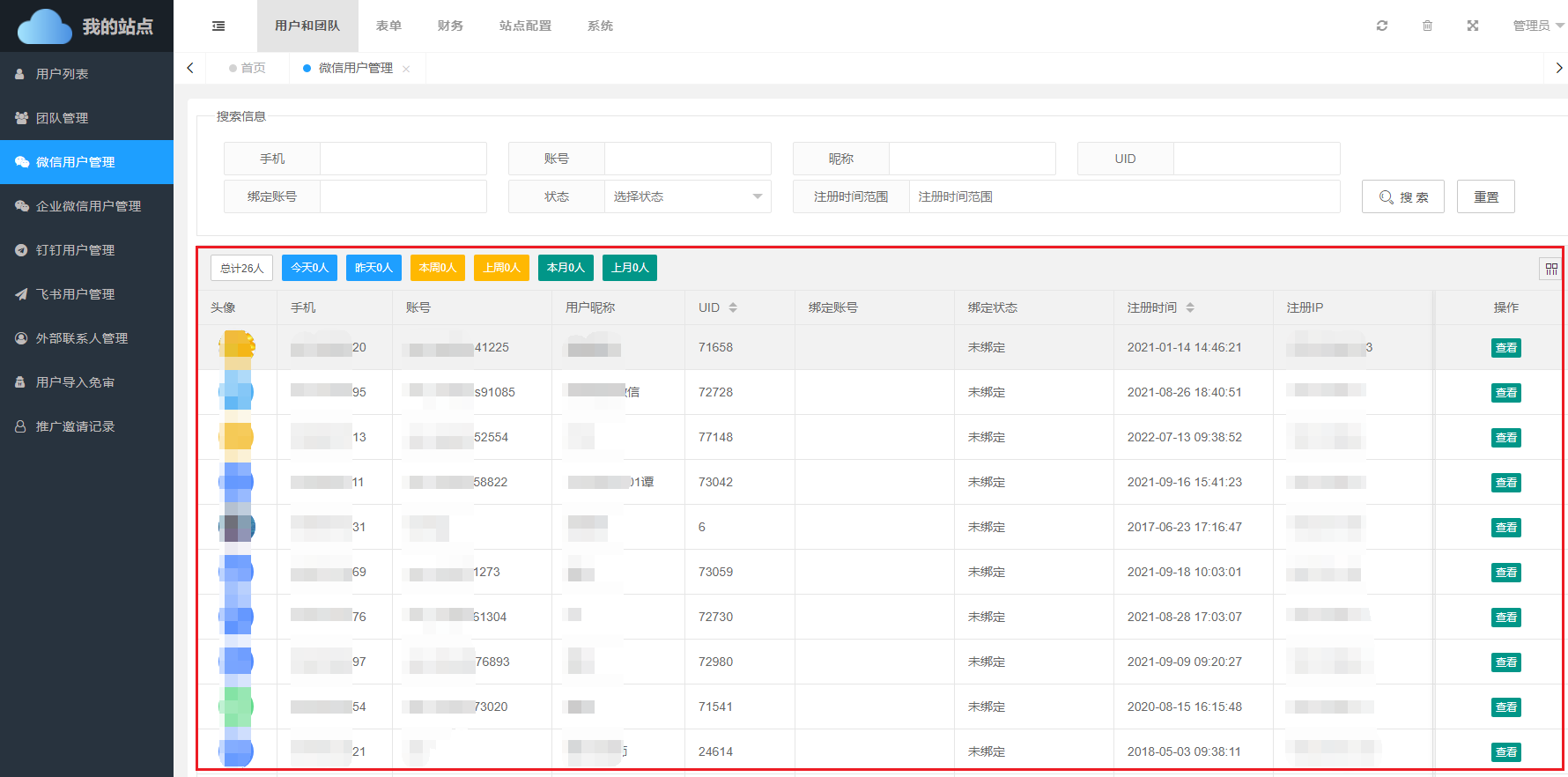Click the trash clear-cache icon

1427,26
